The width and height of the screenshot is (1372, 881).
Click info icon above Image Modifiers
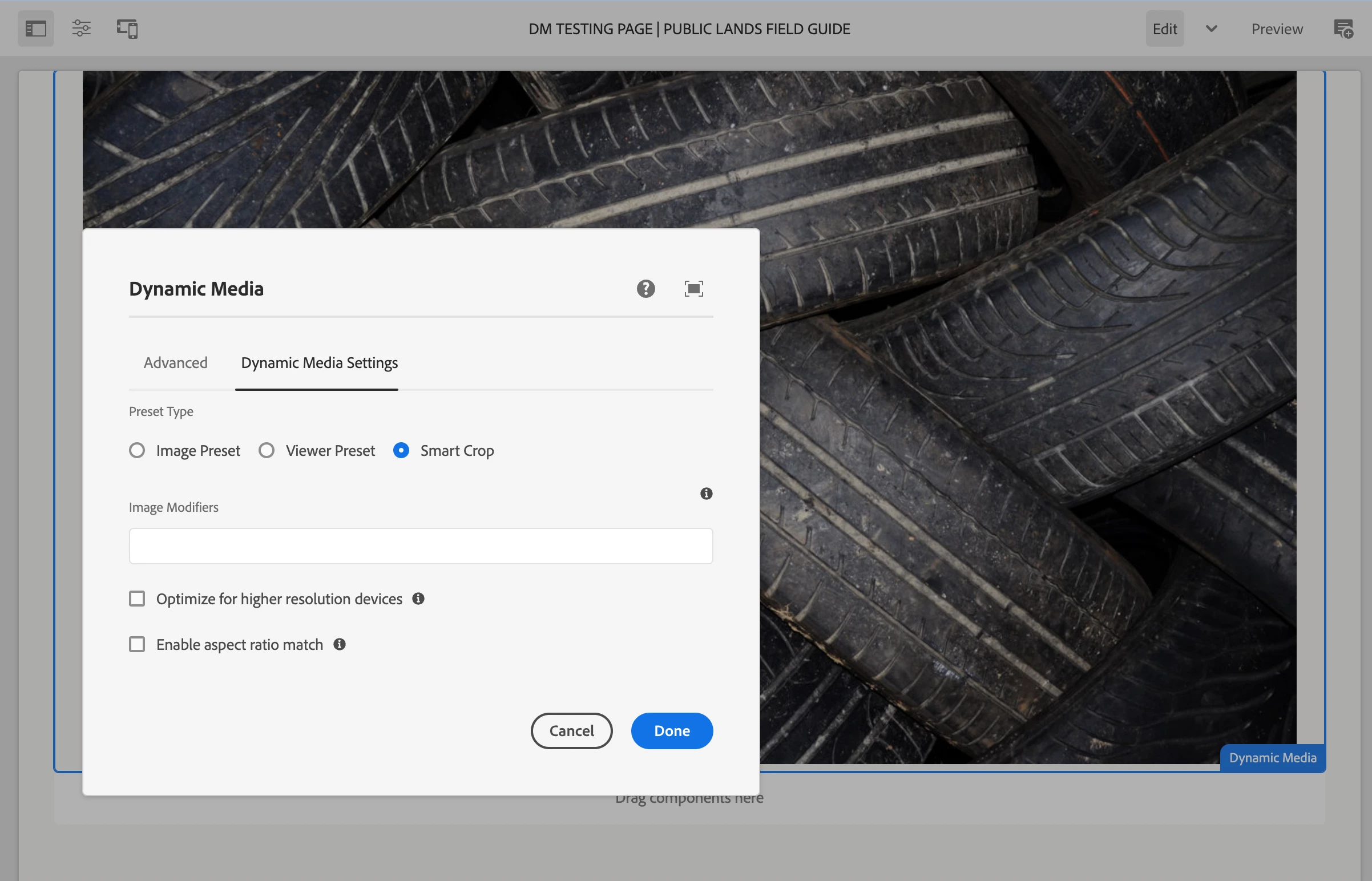(x=706, y=494)
